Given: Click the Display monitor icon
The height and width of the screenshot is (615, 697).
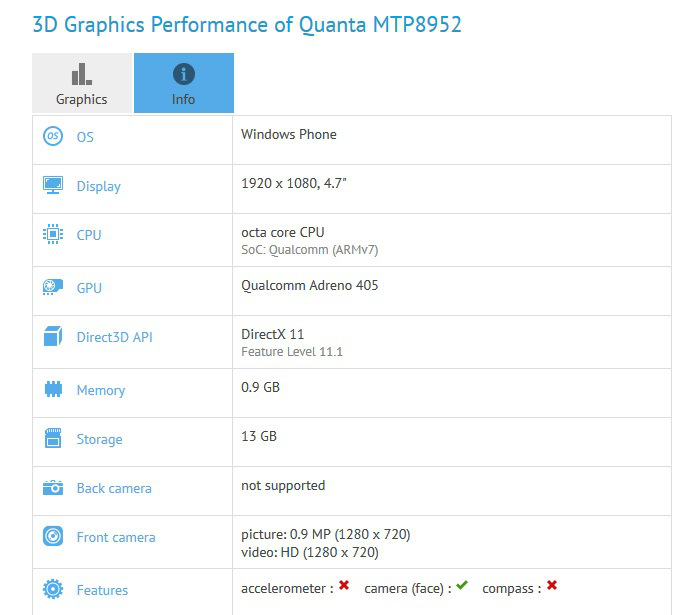Looking at the screenshot, I should coord(53,185).
